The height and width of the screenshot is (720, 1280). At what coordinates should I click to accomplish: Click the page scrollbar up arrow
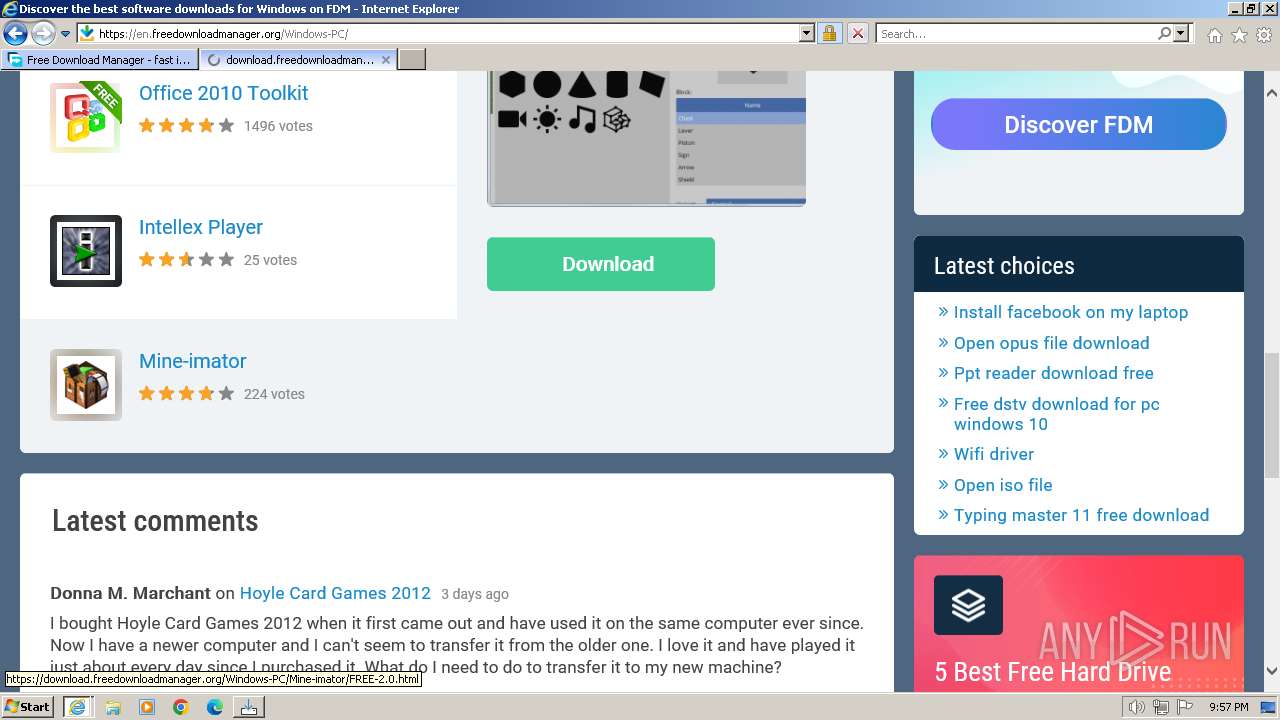[x=1271, y=93]
